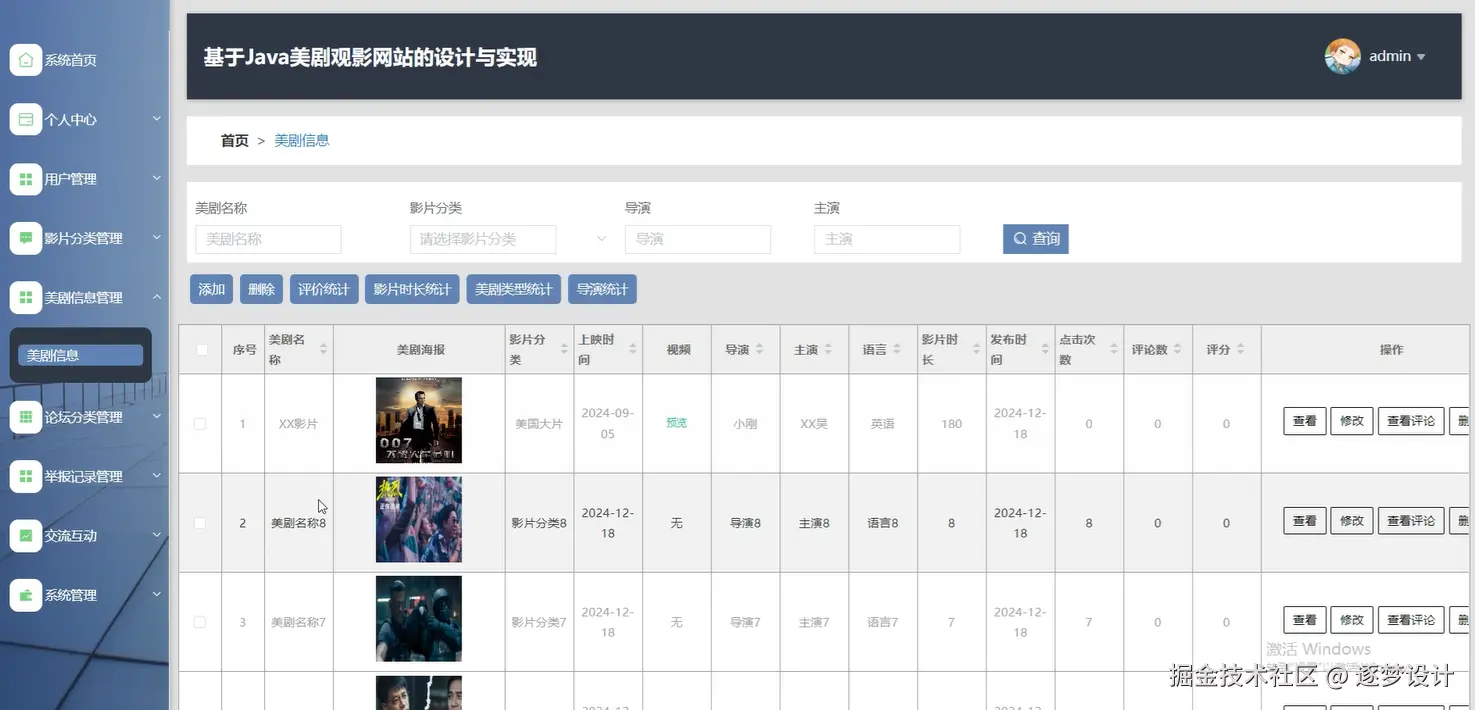Go to 首页 in the breadcrumb
Viewport: 1475px width, 710px height.
234,141
